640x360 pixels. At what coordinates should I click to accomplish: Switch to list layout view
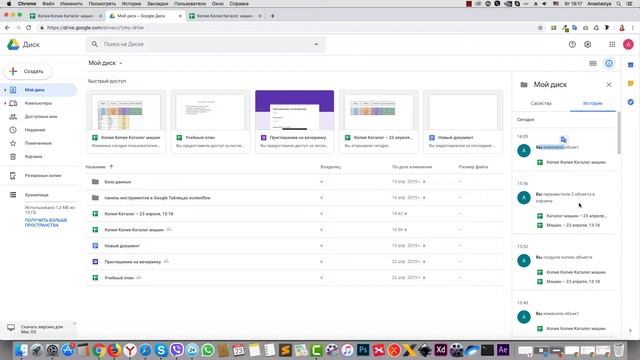point(593,63)
